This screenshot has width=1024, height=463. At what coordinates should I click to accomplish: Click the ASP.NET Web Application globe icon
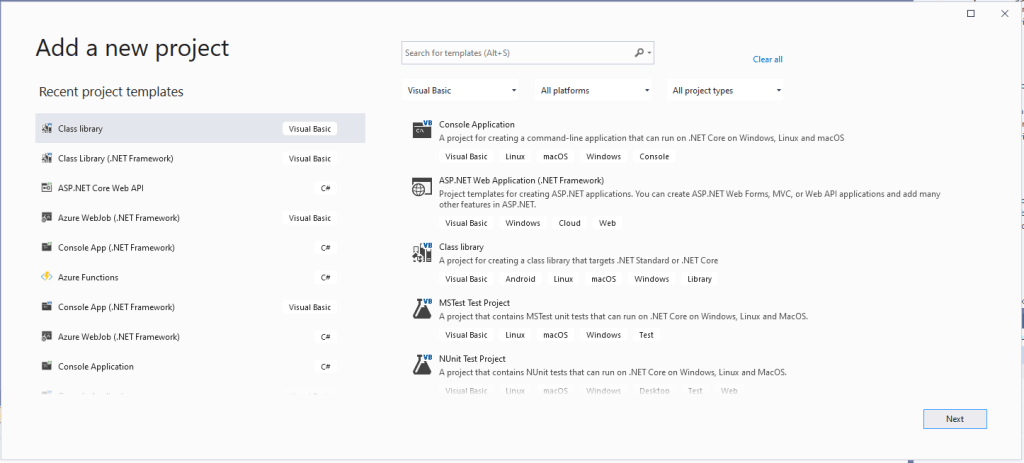coord(421,187)
